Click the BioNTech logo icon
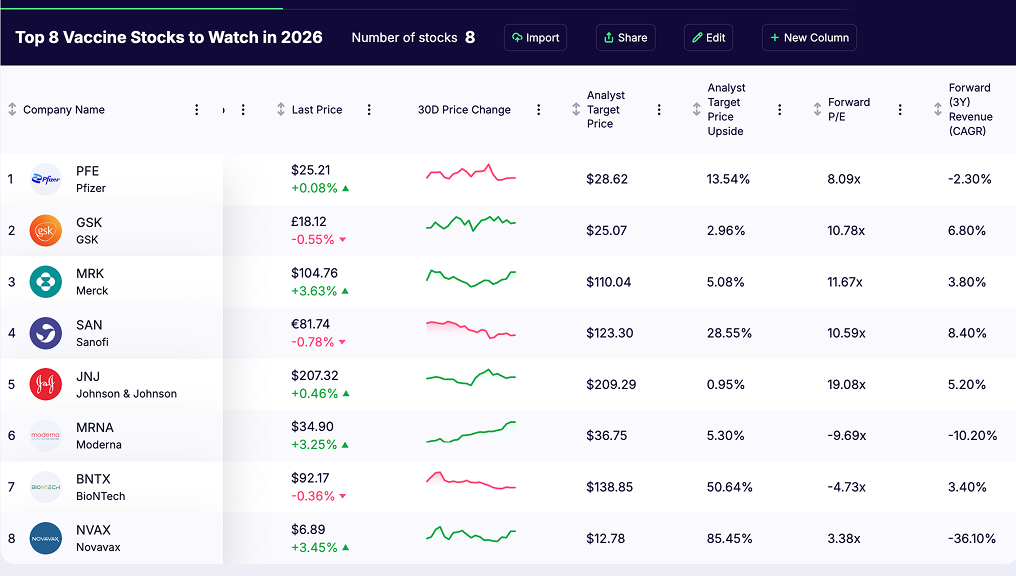The width and height of the screenshot is (1016, 576). coord(46,487)
